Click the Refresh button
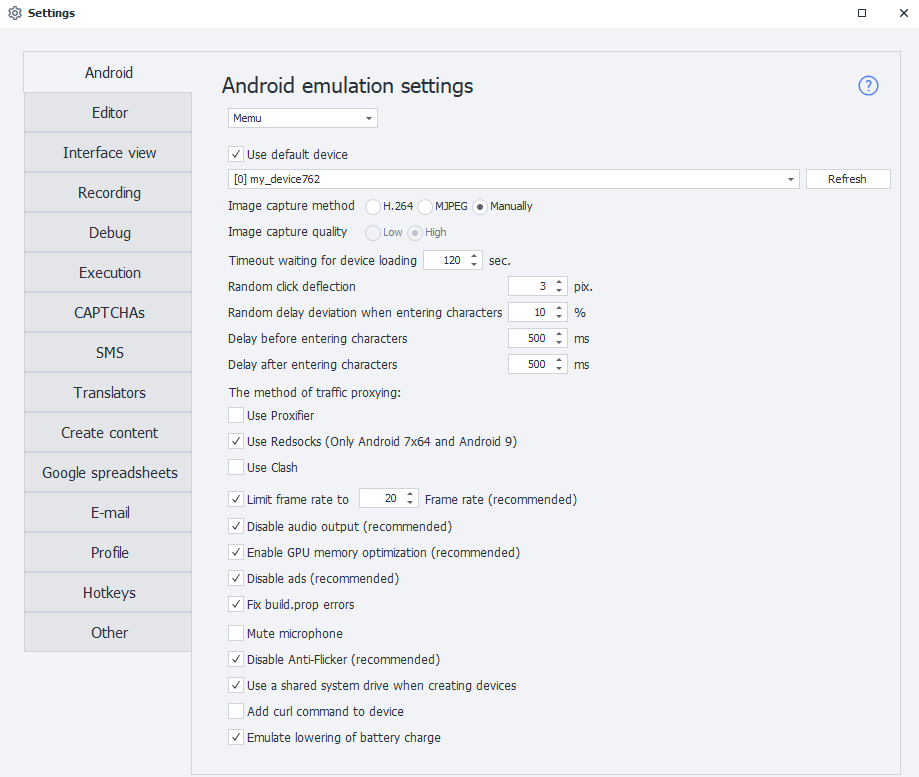The height and width of the screenshot is (777, 919). [847, 179]
